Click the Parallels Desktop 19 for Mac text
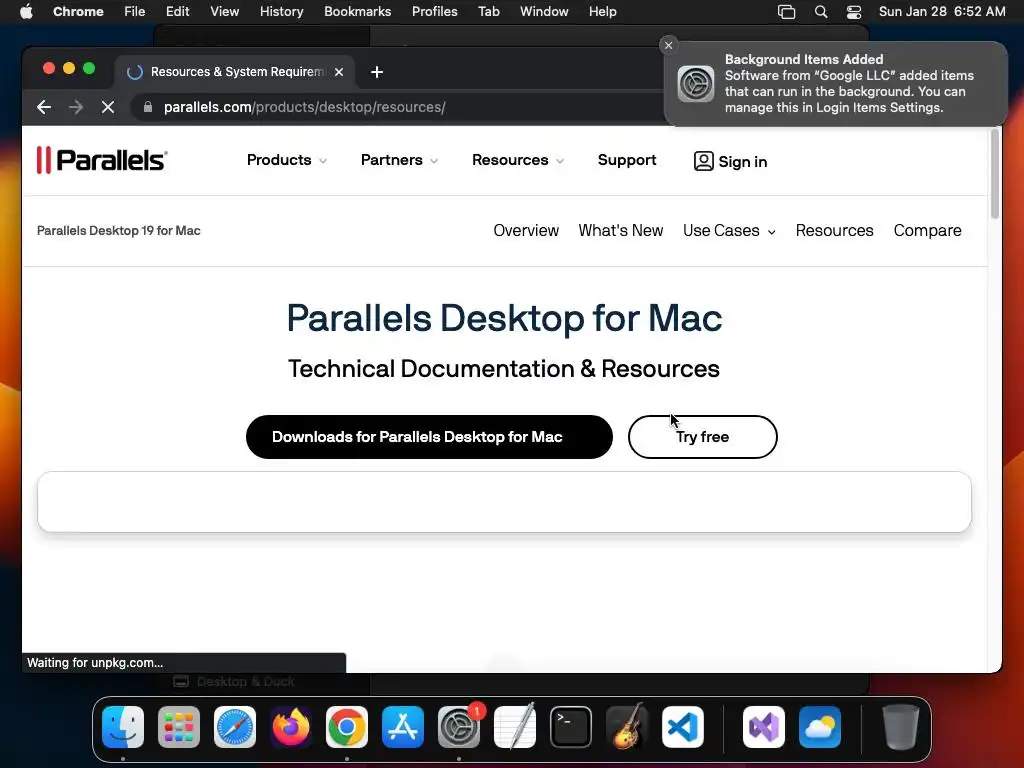Image resolution: width=1024 pixels, height=768 pixels. (118, 231)
